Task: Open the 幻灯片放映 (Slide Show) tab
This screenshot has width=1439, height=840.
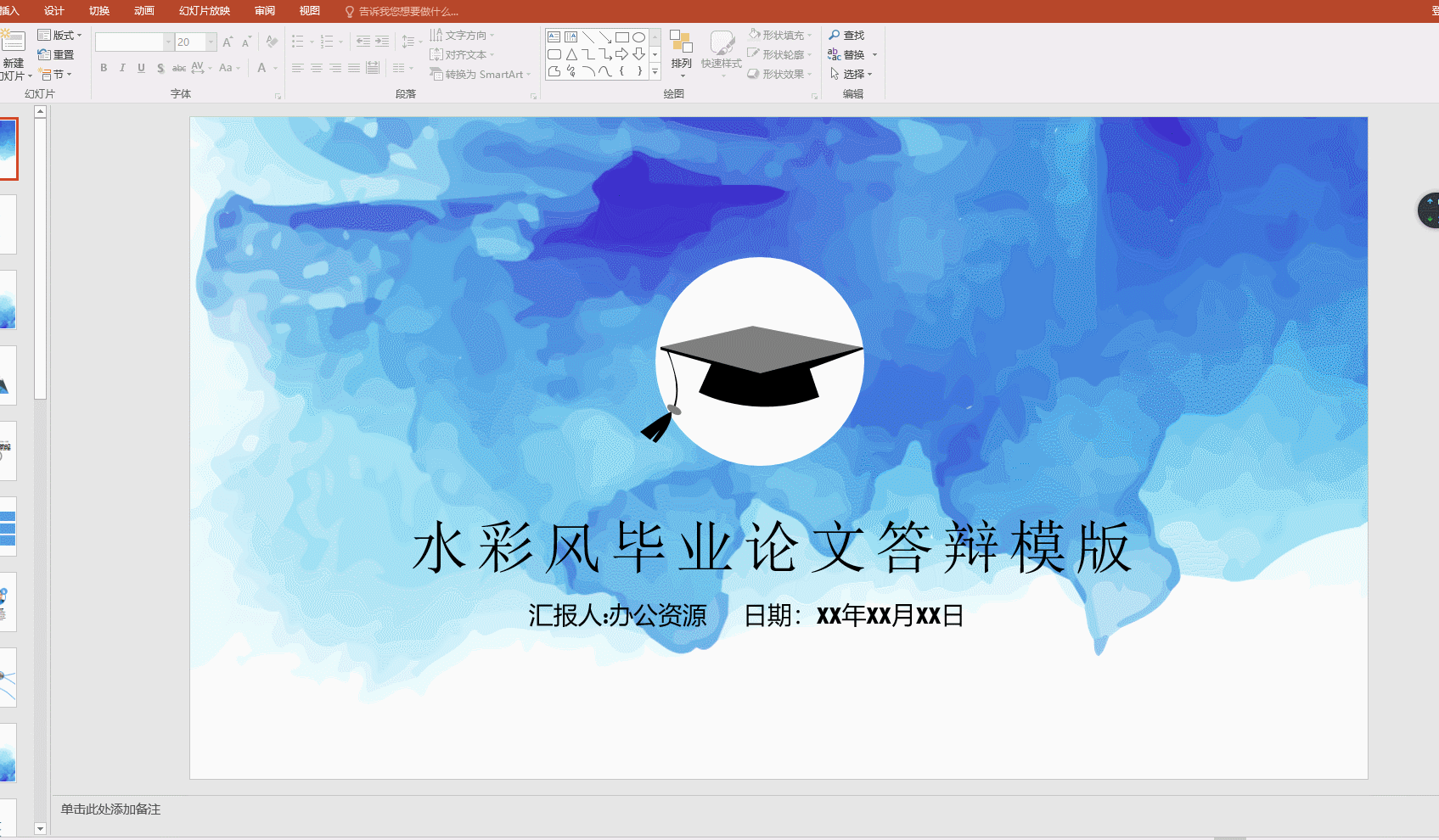Action: point(203,11)
